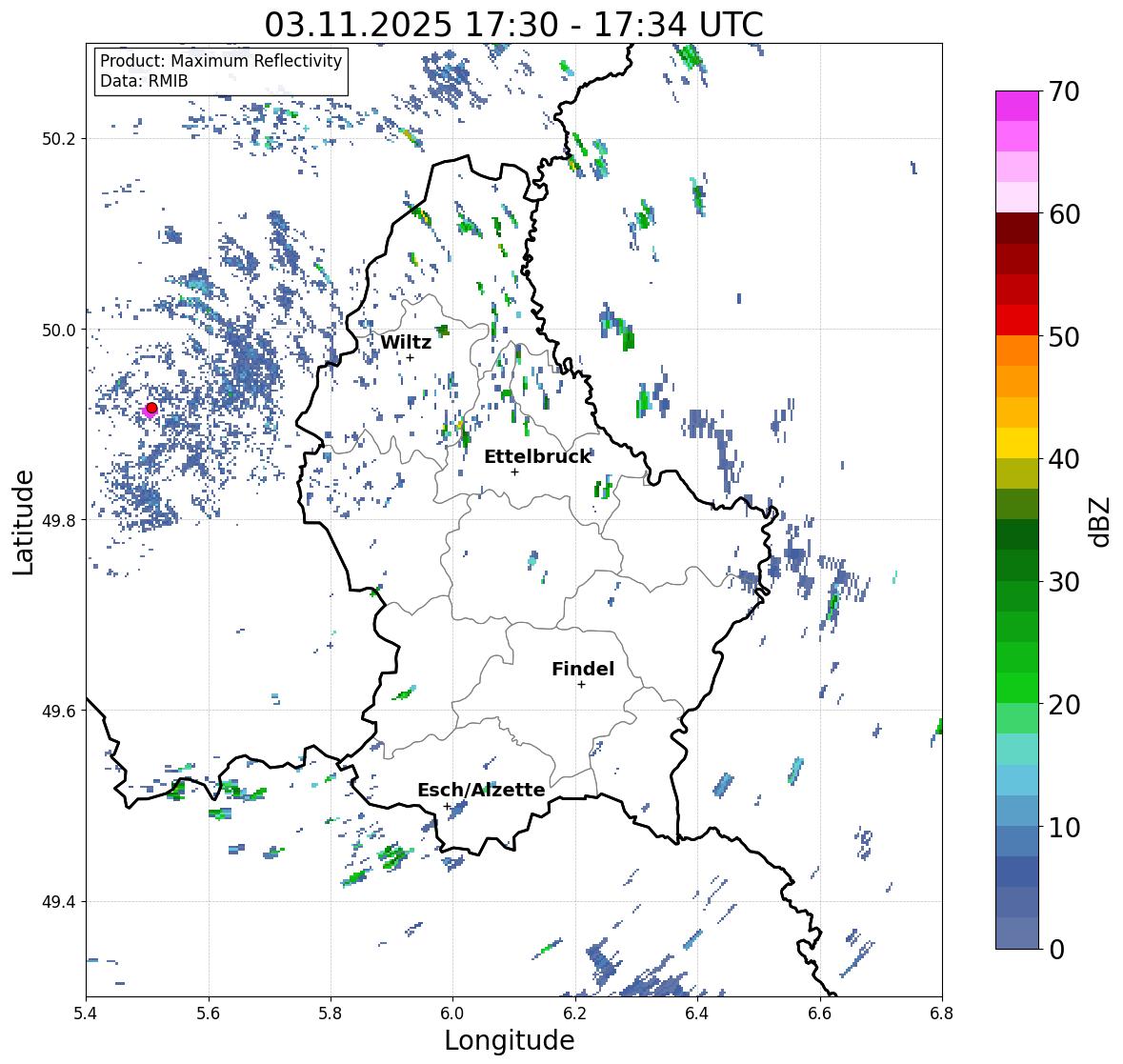
Task: Click the 'Product: Maximum Reflectivity' legend line
Action: 221,61
